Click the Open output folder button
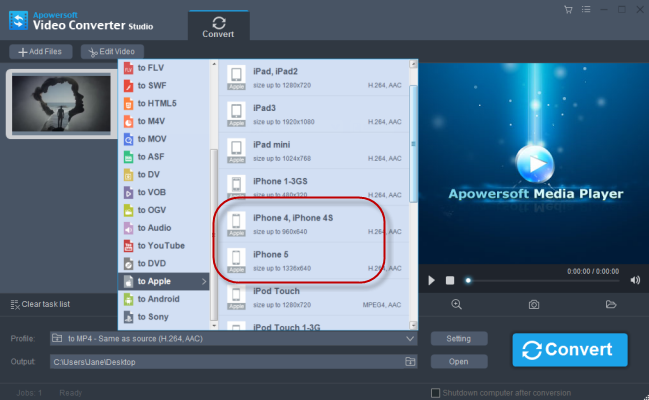 click(x=459, y=362)
